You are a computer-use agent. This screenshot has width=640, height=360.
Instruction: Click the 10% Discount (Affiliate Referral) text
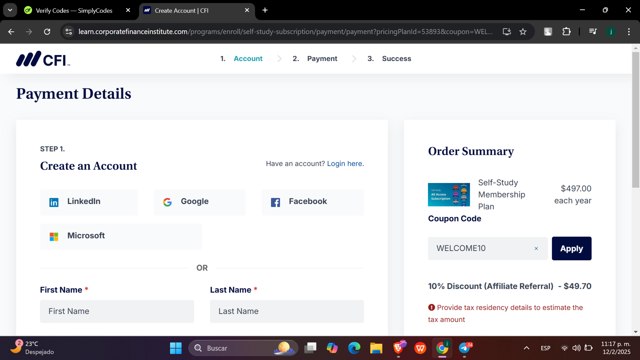(x=491, y=286)
